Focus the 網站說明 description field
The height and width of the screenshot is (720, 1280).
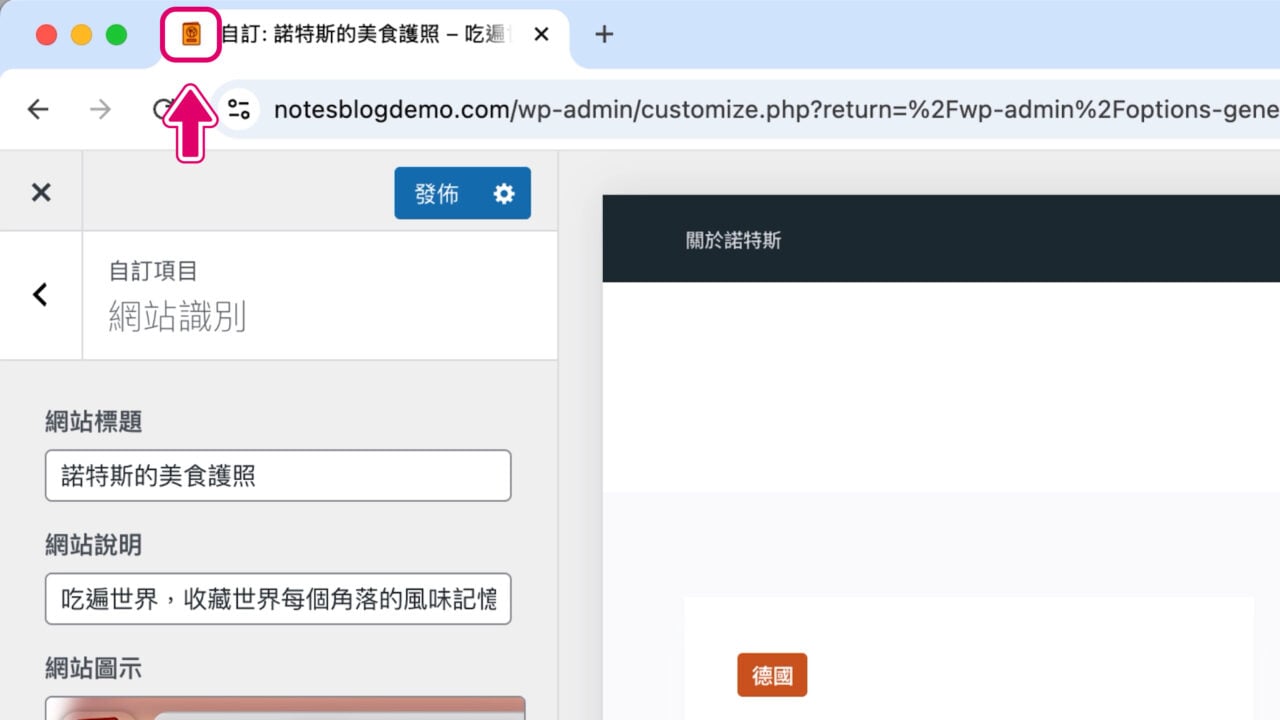tap(278, 599)
